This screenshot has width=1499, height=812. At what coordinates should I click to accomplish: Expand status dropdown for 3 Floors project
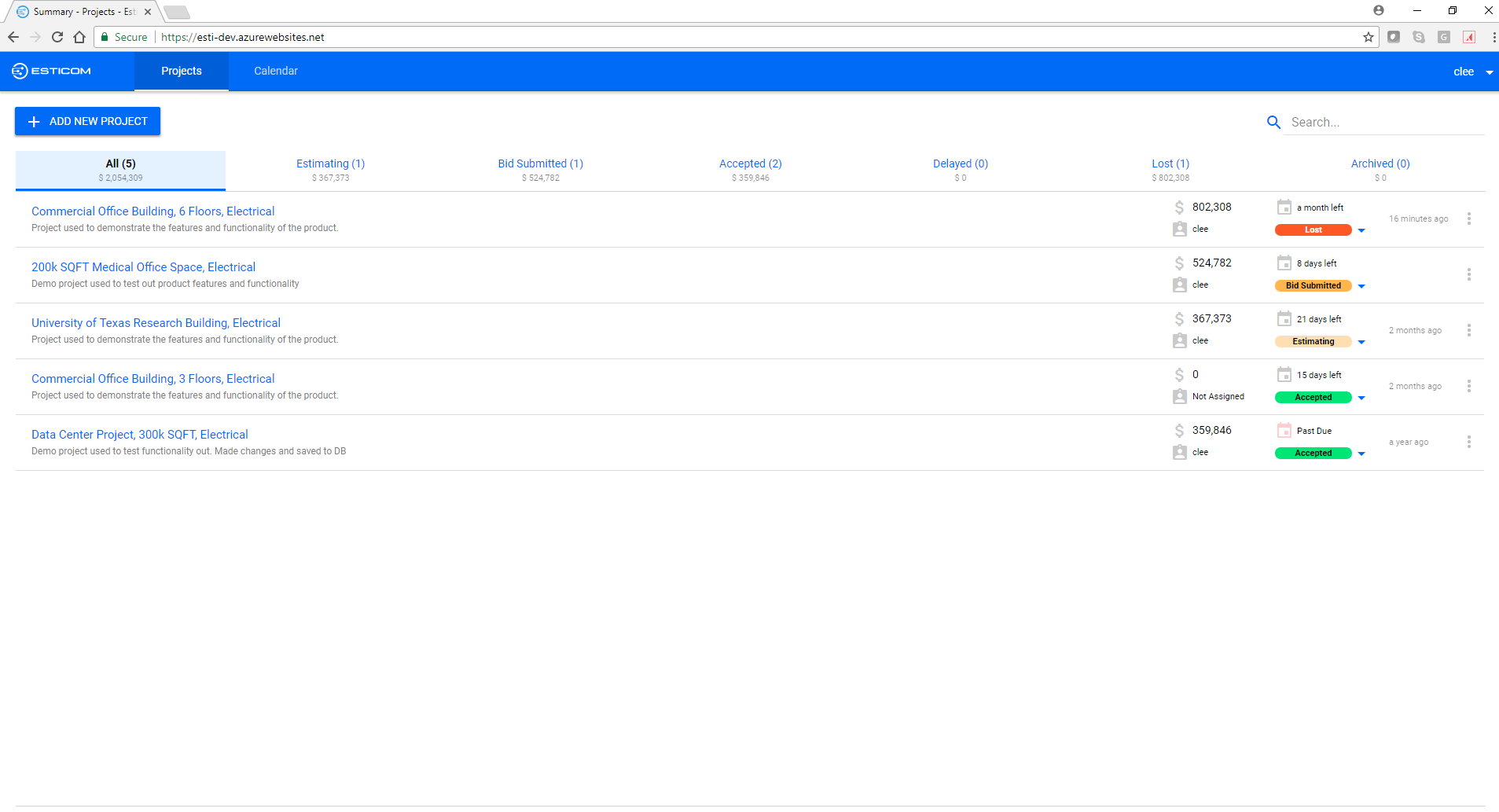tap(1361, 398)
